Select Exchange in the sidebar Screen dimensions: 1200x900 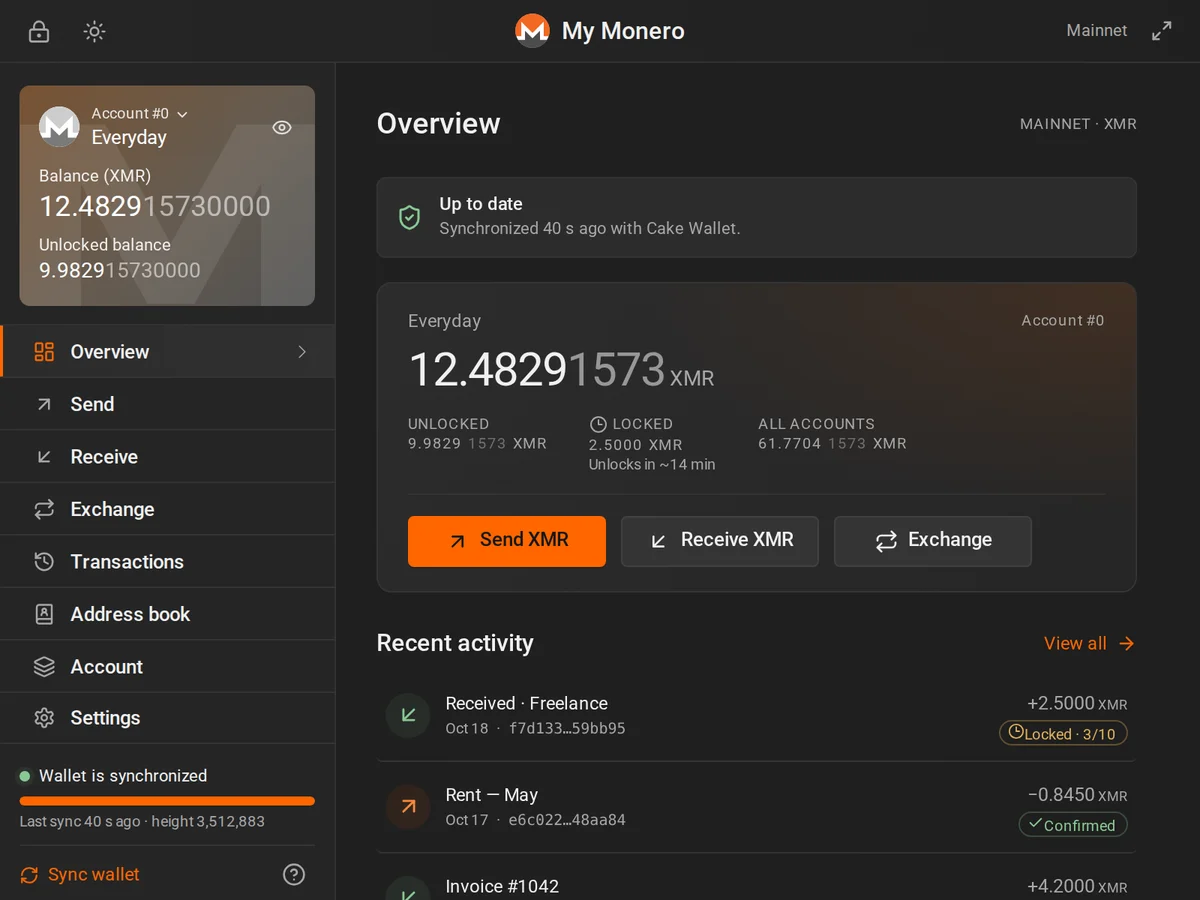click(168, 509)
